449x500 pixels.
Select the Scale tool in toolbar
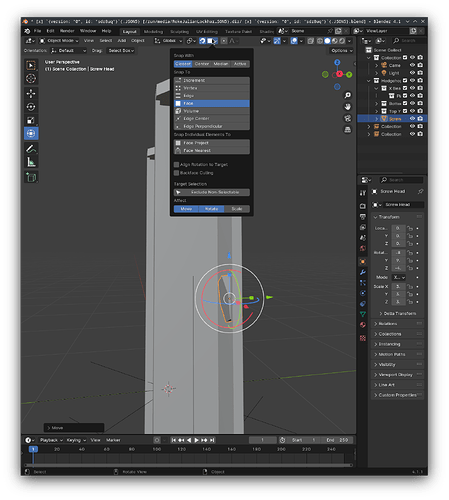tap(31, 120)
